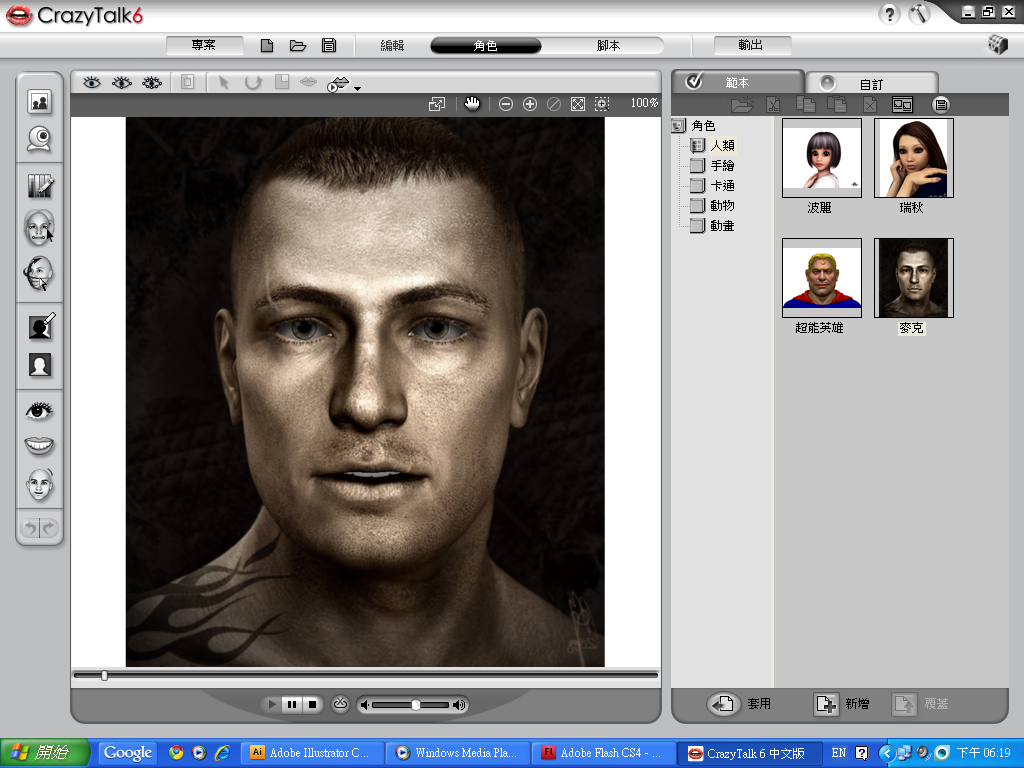Select the pan hand tool

click(x=472, y=104)
